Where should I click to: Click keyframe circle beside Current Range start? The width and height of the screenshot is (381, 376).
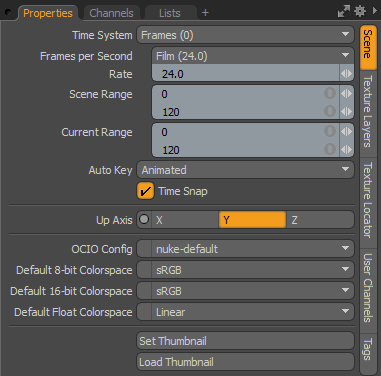(330, 131)
